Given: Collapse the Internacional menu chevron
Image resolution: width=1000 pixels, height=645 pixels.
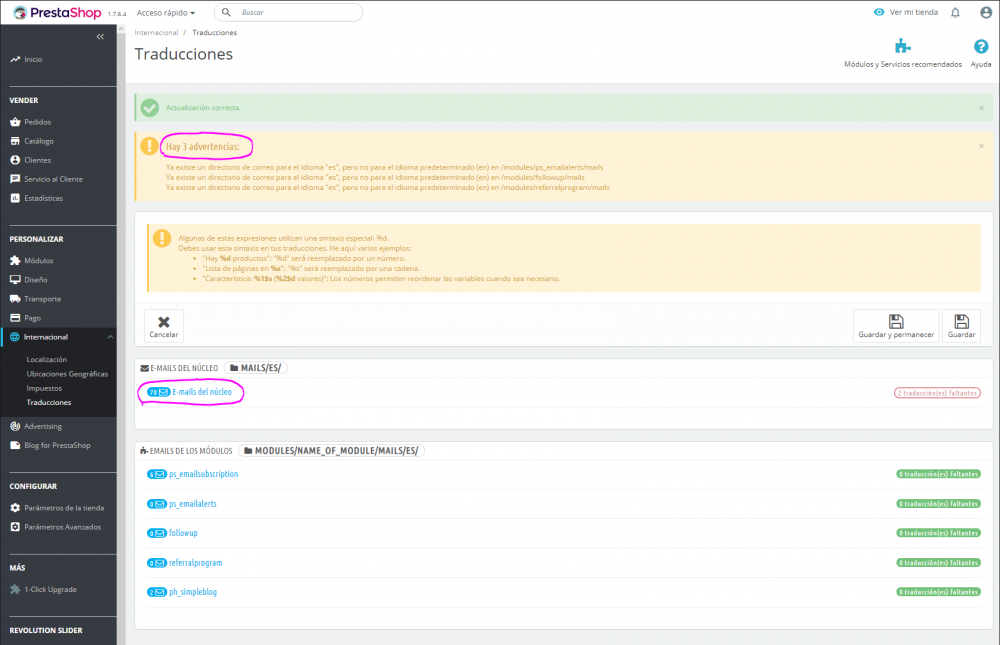Looking at the screenshot, I should point(110,337).
